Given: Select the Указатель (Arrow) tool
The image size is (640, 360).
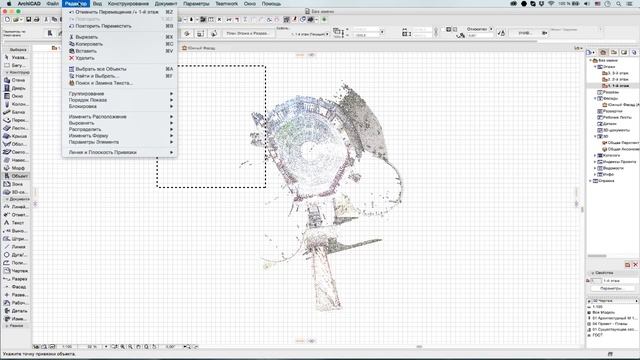Looking at the screenshot, I should (16, 58).
